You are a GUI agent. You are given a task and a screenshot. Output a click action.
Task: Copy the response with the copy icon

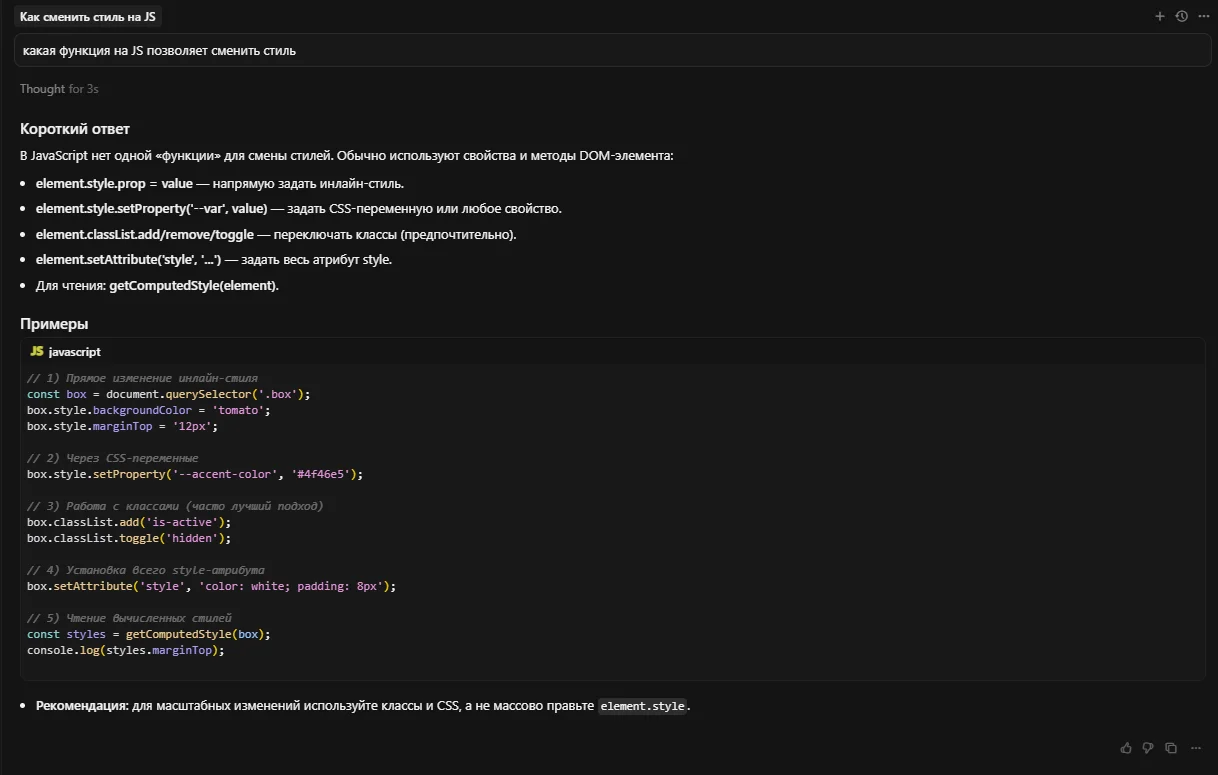[x=1170, y=747]
